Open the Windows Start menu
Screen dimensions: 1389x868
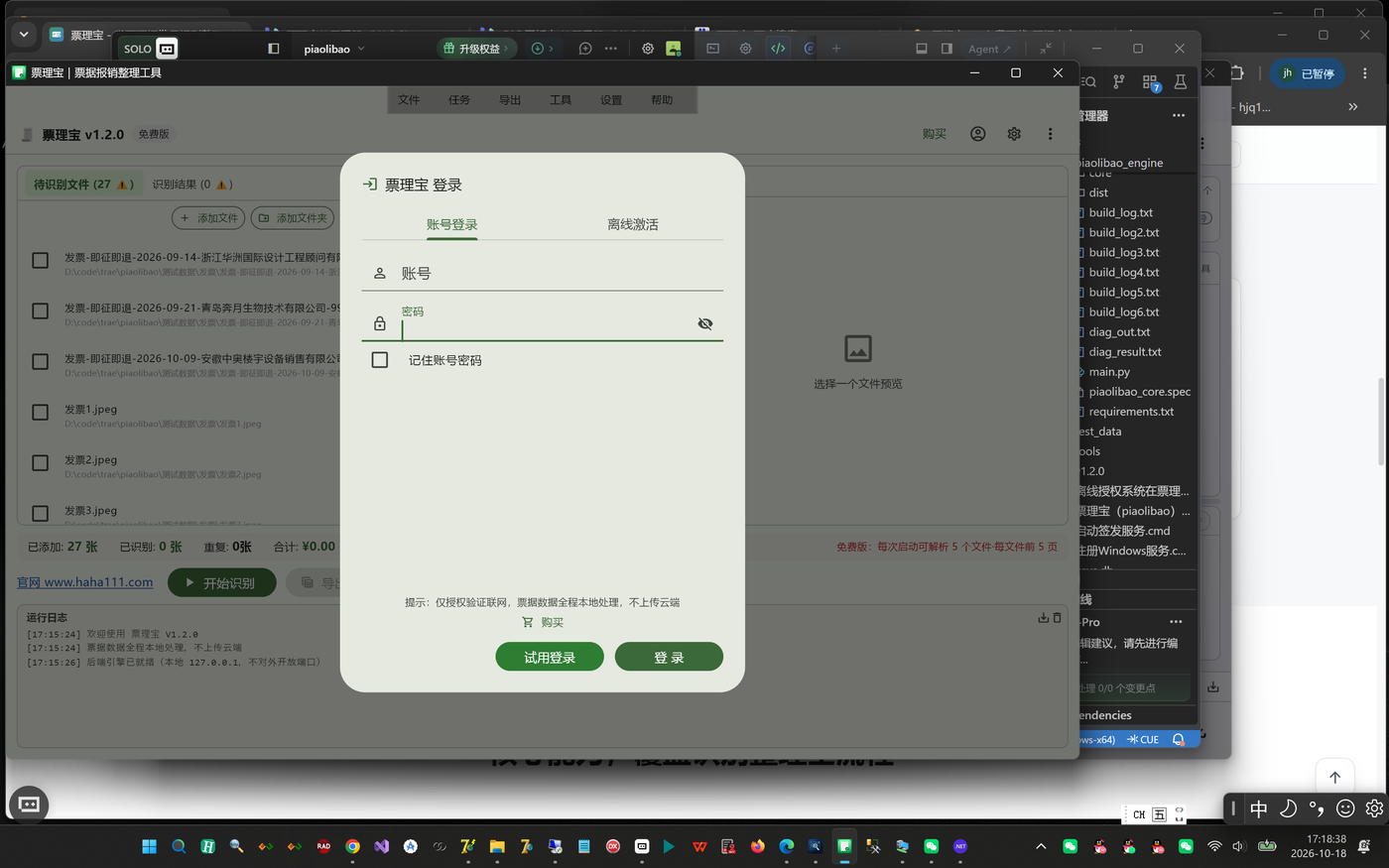click(x=150, y=846)
